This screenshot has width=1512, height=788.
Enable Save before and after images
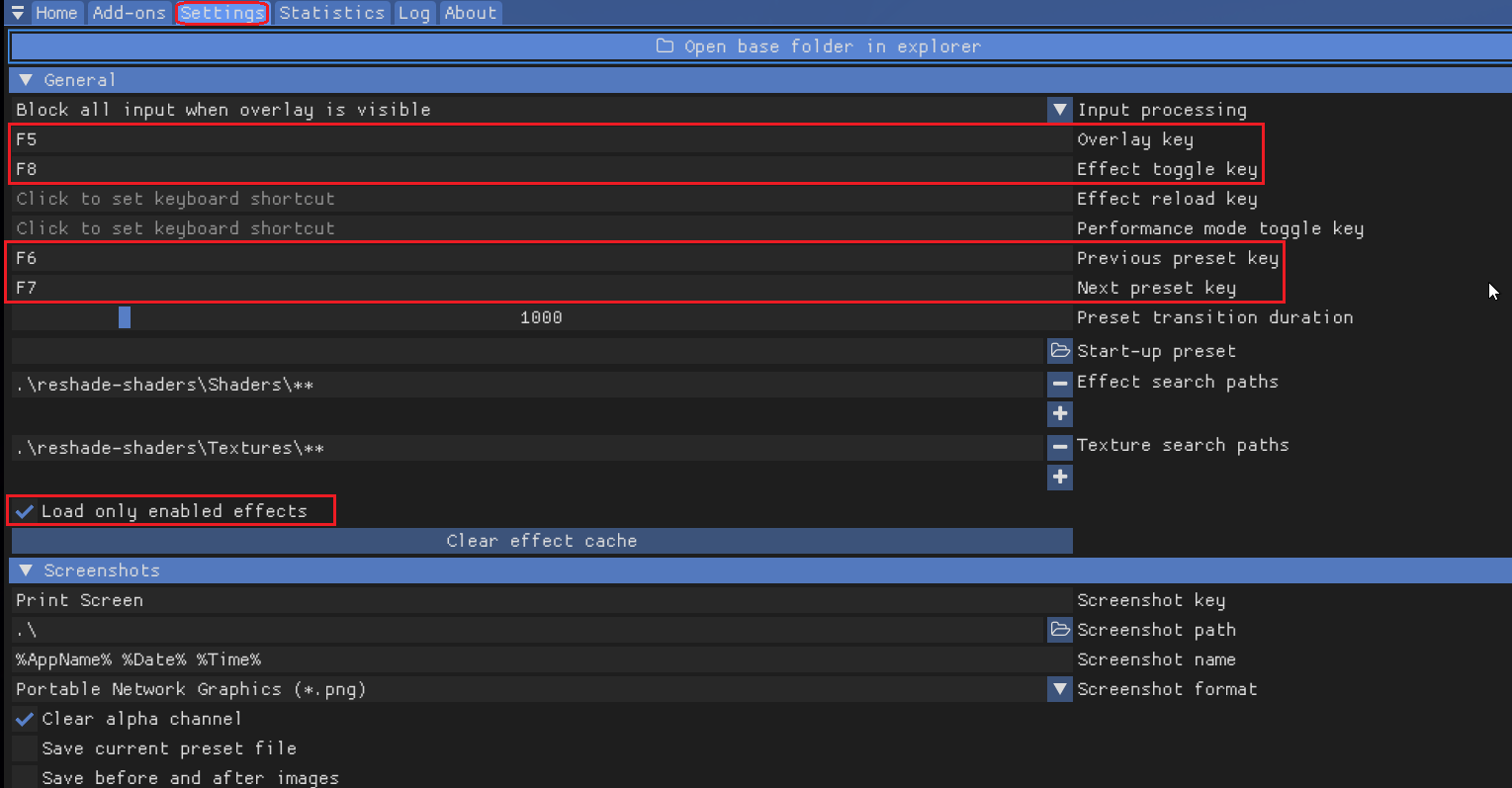coord(25,777)
